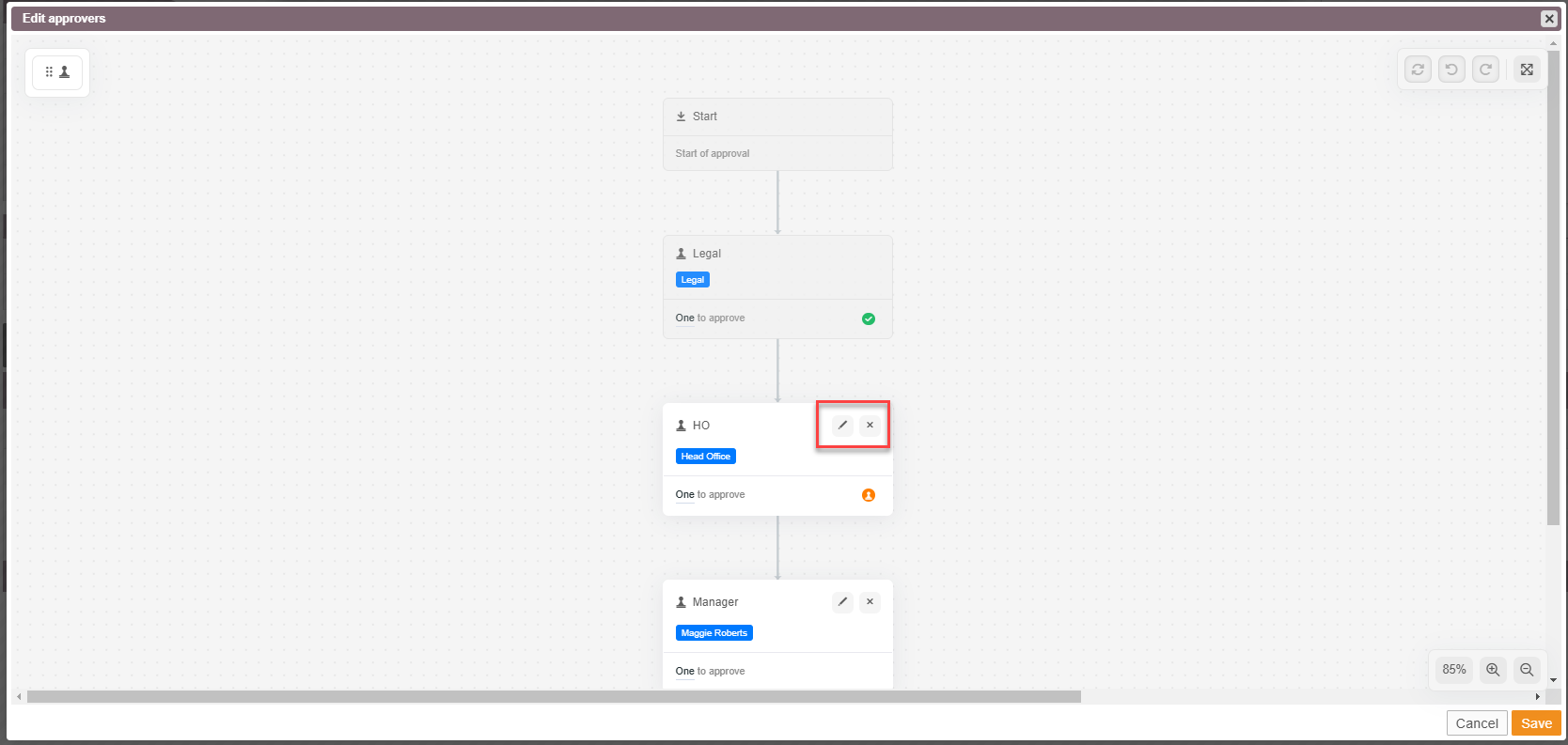
Task: Click the green approved check on Legal
Action: click(x=869, y=318)
